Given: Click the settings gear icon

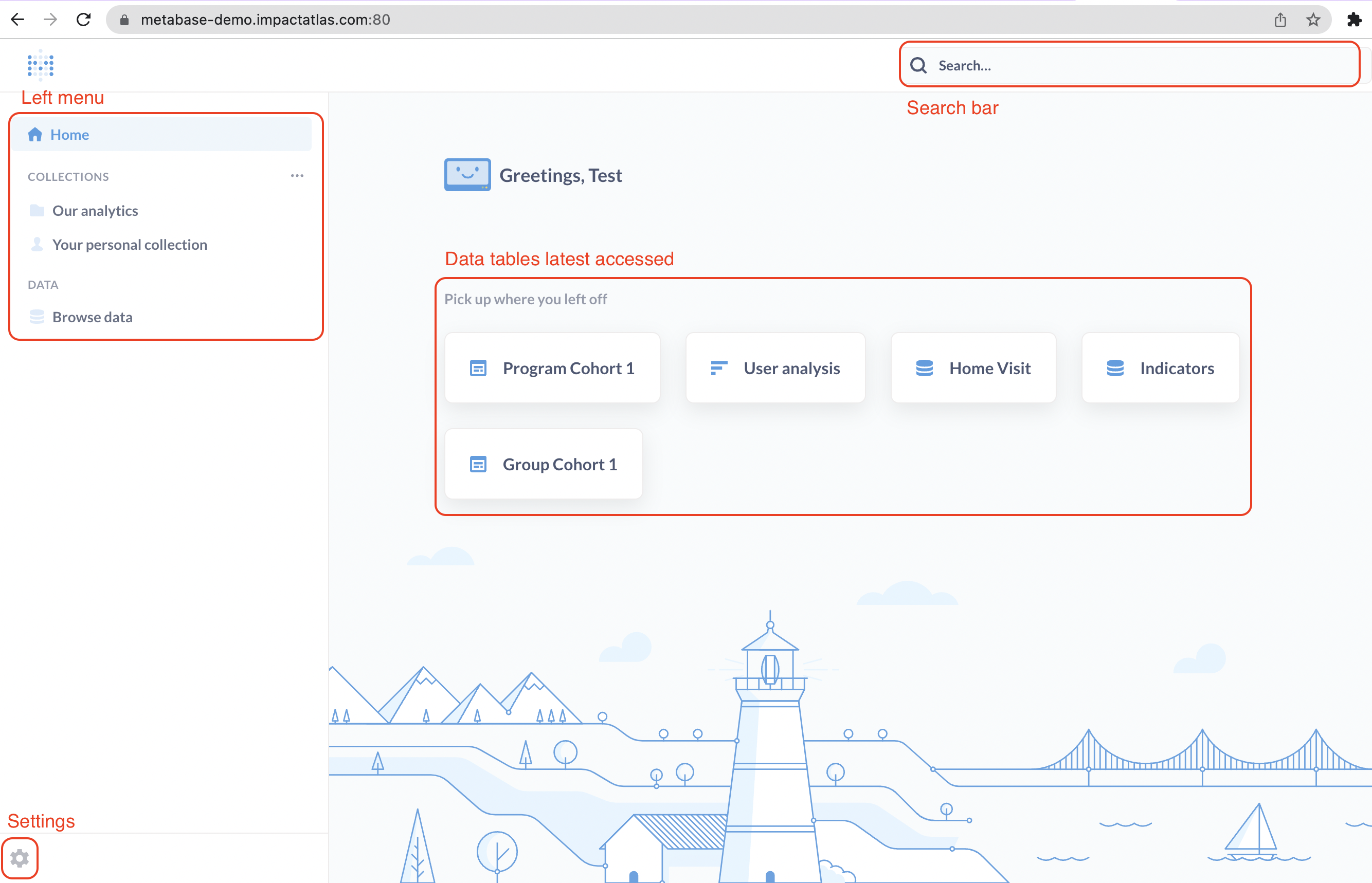Looking at the screenshot, I should (x=20, y=858).
